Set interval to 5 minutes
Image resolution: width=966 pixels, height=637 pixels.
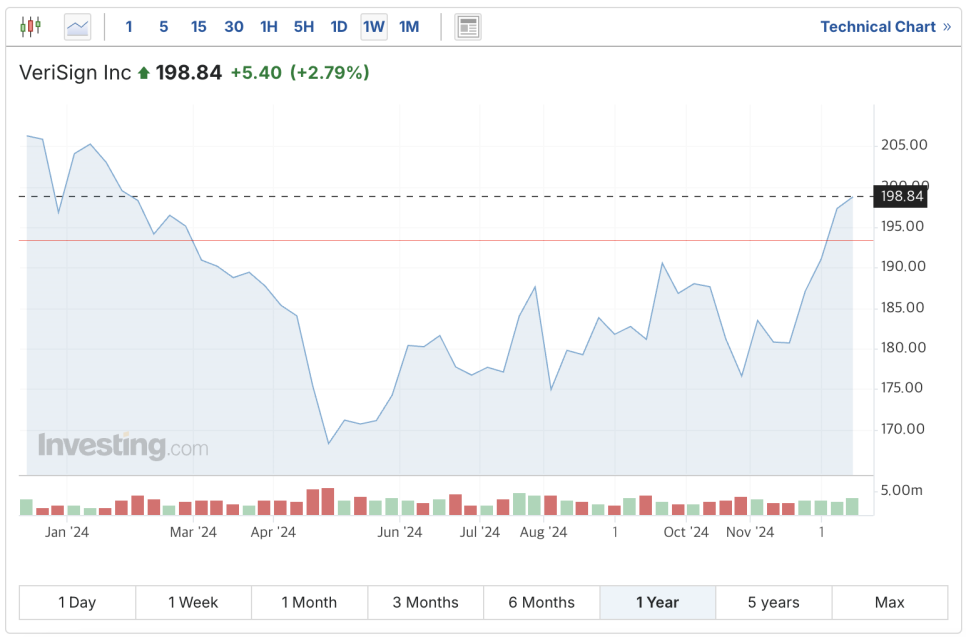click(163, 27)
